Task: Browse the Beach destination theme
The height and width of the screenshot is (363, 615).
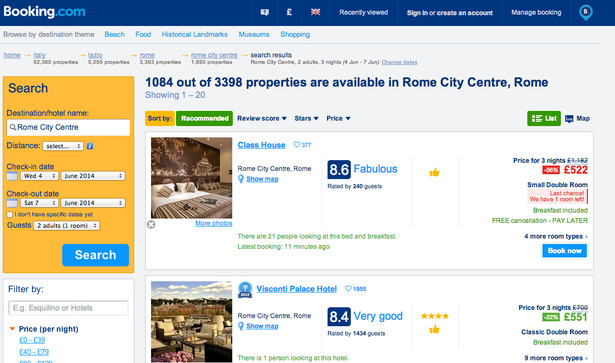Action: [115, 34]
